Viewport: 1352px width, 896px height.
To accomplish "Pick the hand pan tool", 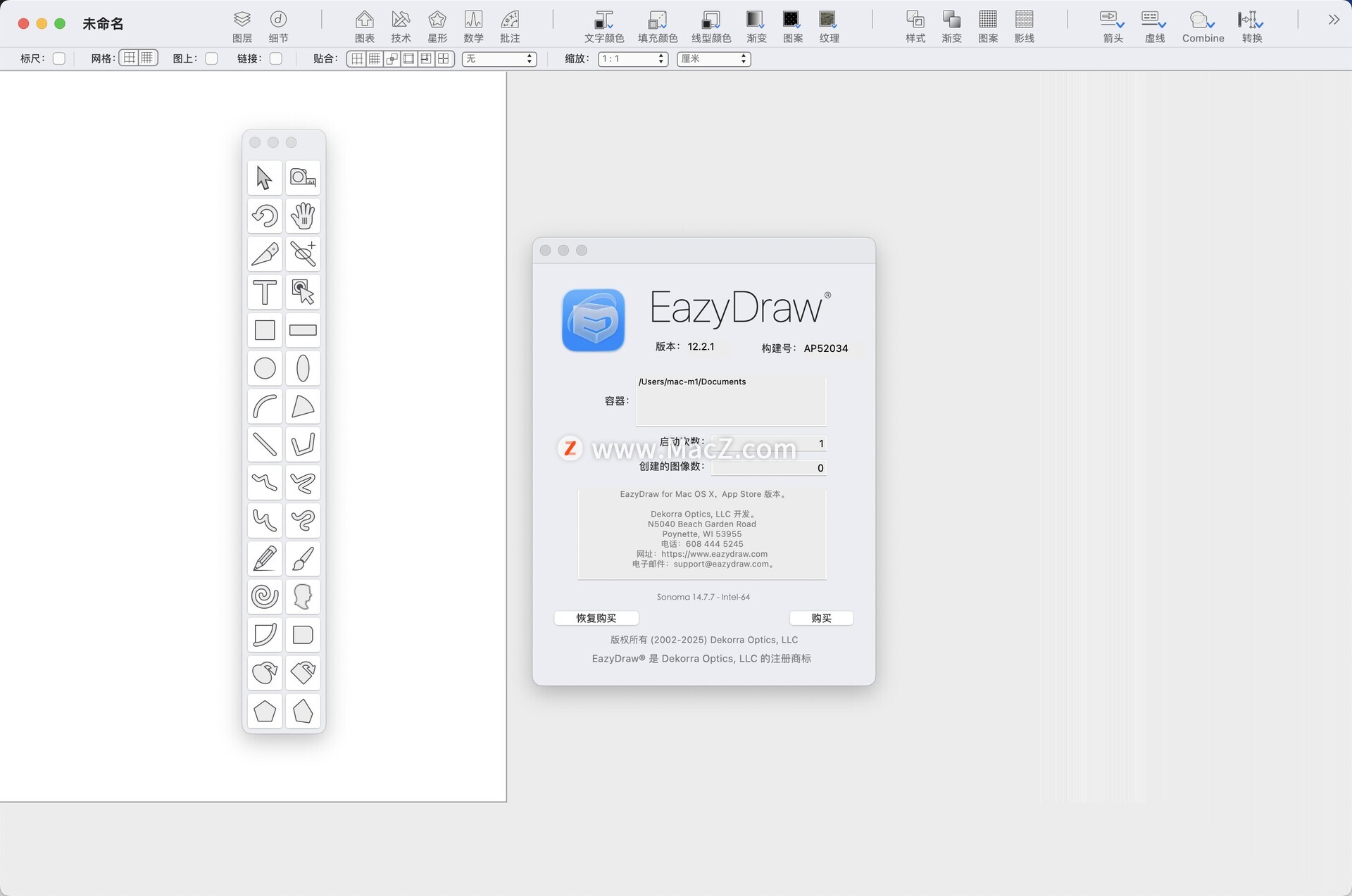I will [303, 216].
